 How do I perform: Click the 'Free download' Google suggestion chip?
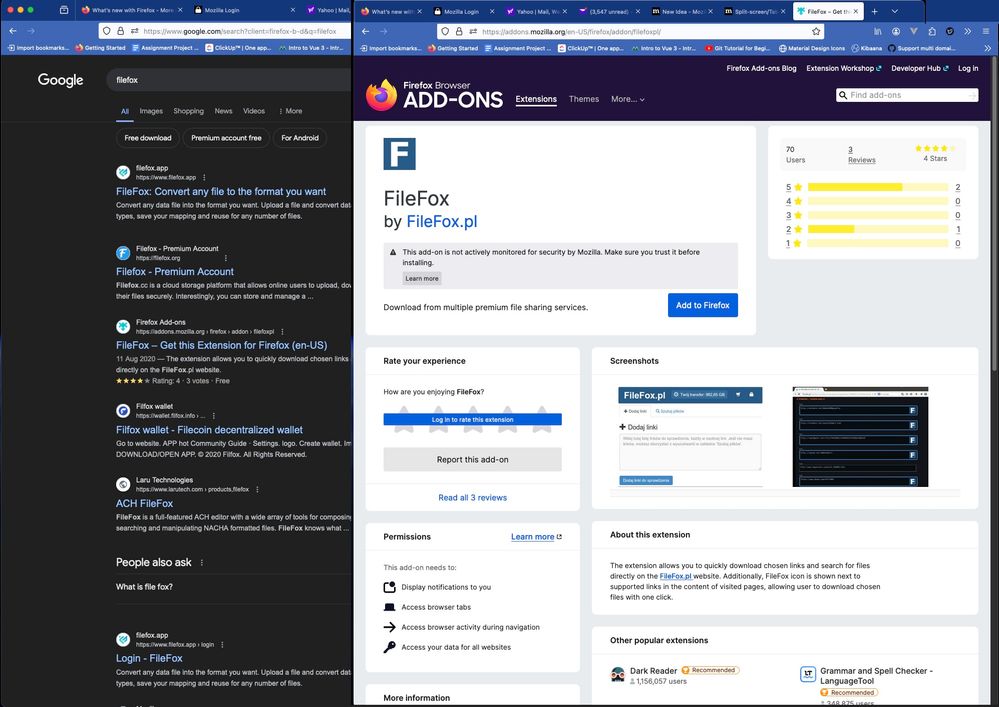(x=148, y=138)
